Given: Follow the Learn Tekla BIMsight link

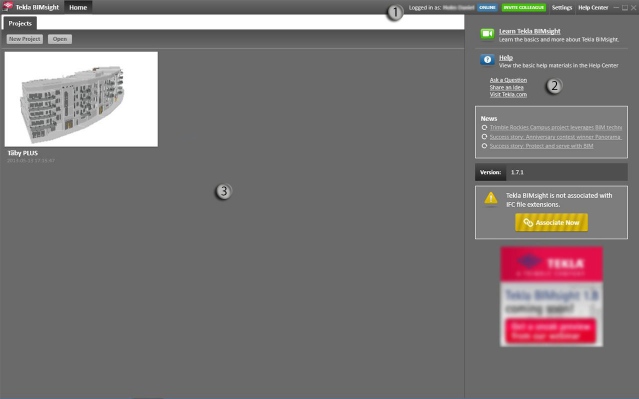Looking at the screenshot, I should [x=529, y=31].
